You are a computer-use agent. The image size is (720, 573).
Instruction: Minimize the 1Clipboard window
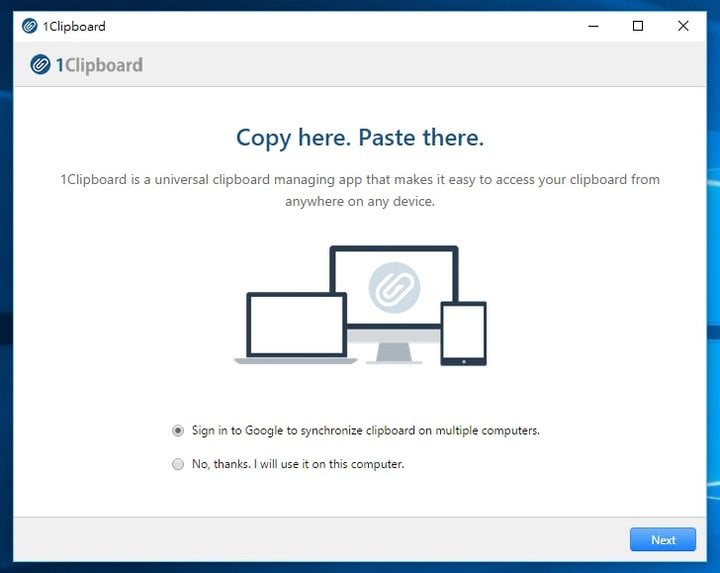point(592,26)
